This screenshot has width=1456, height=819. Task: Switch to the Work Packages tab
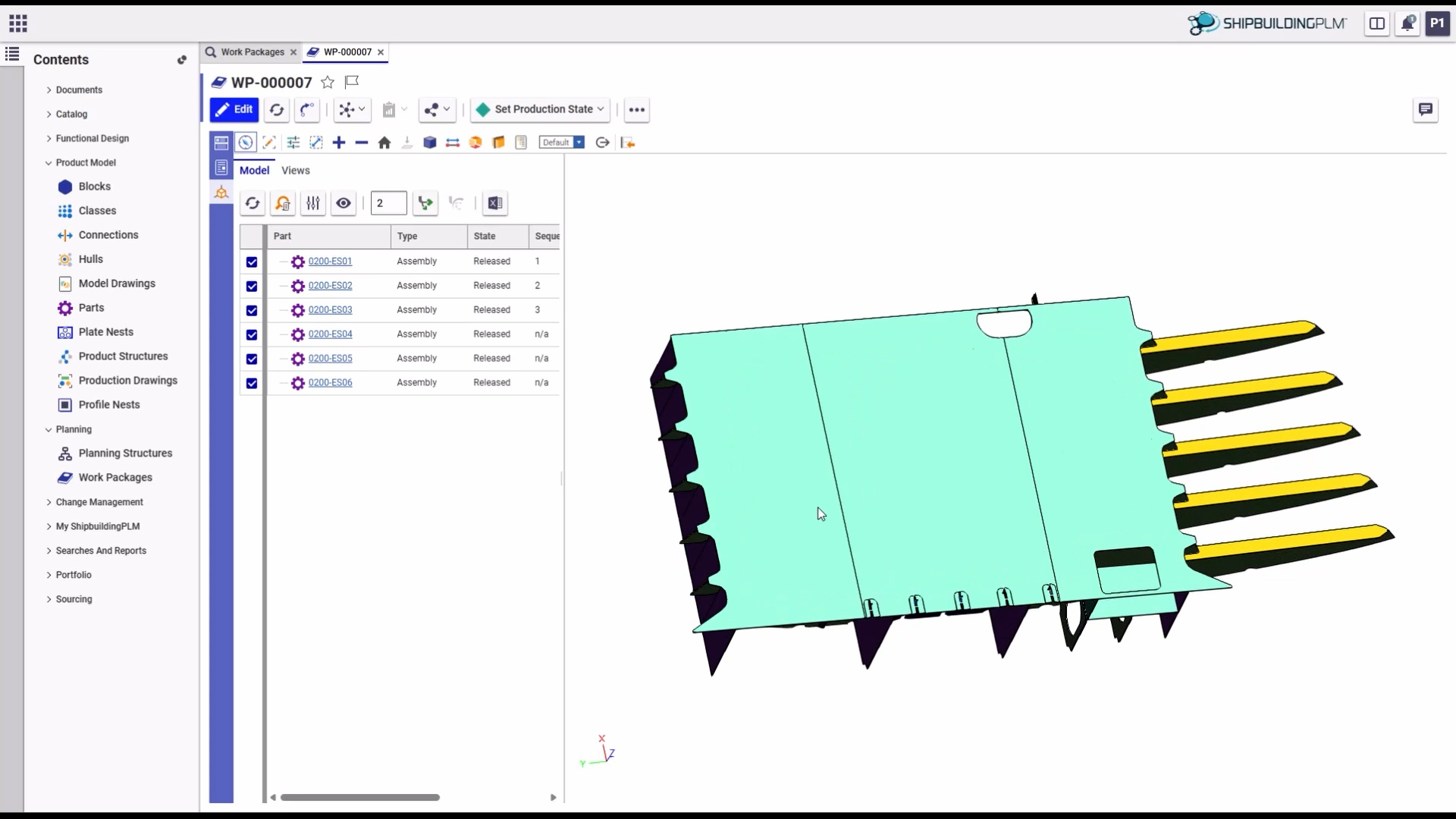(x=253, y=52)
